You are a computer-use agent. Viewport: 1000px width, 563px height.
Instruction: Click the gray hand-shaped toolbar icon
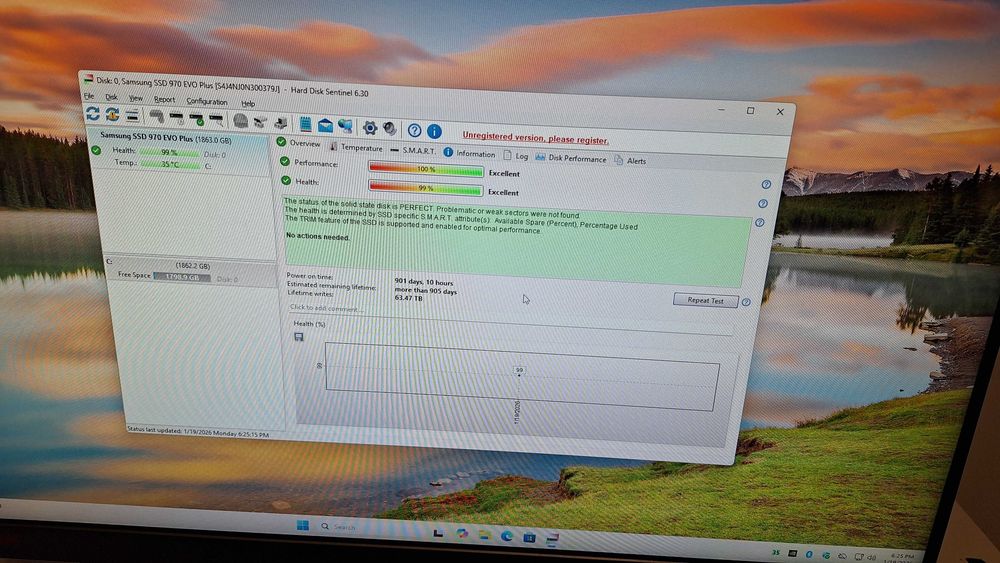pos(156,117)
